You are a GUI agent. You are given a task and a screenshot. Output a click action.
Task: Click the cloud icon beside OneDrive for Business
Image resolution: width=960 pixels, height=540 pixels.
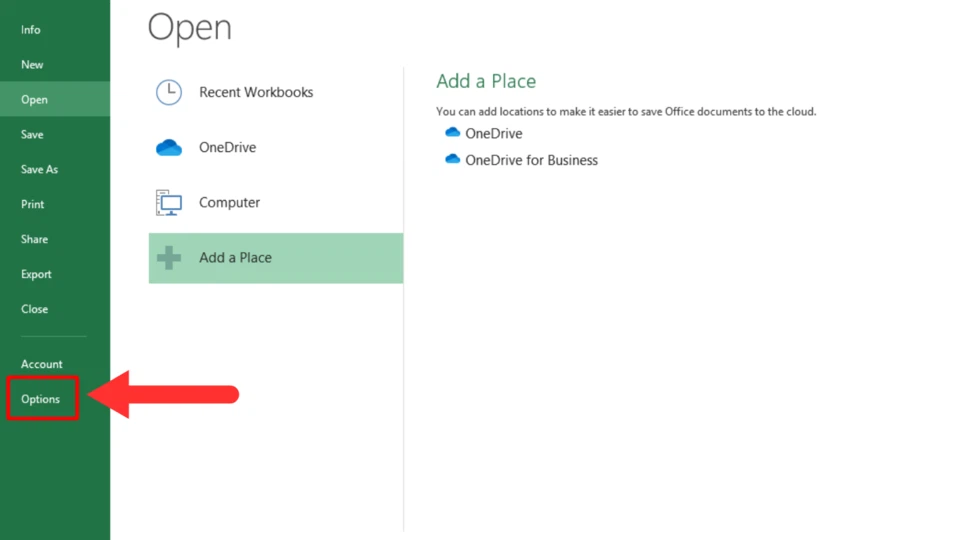(x=452, y=160)
